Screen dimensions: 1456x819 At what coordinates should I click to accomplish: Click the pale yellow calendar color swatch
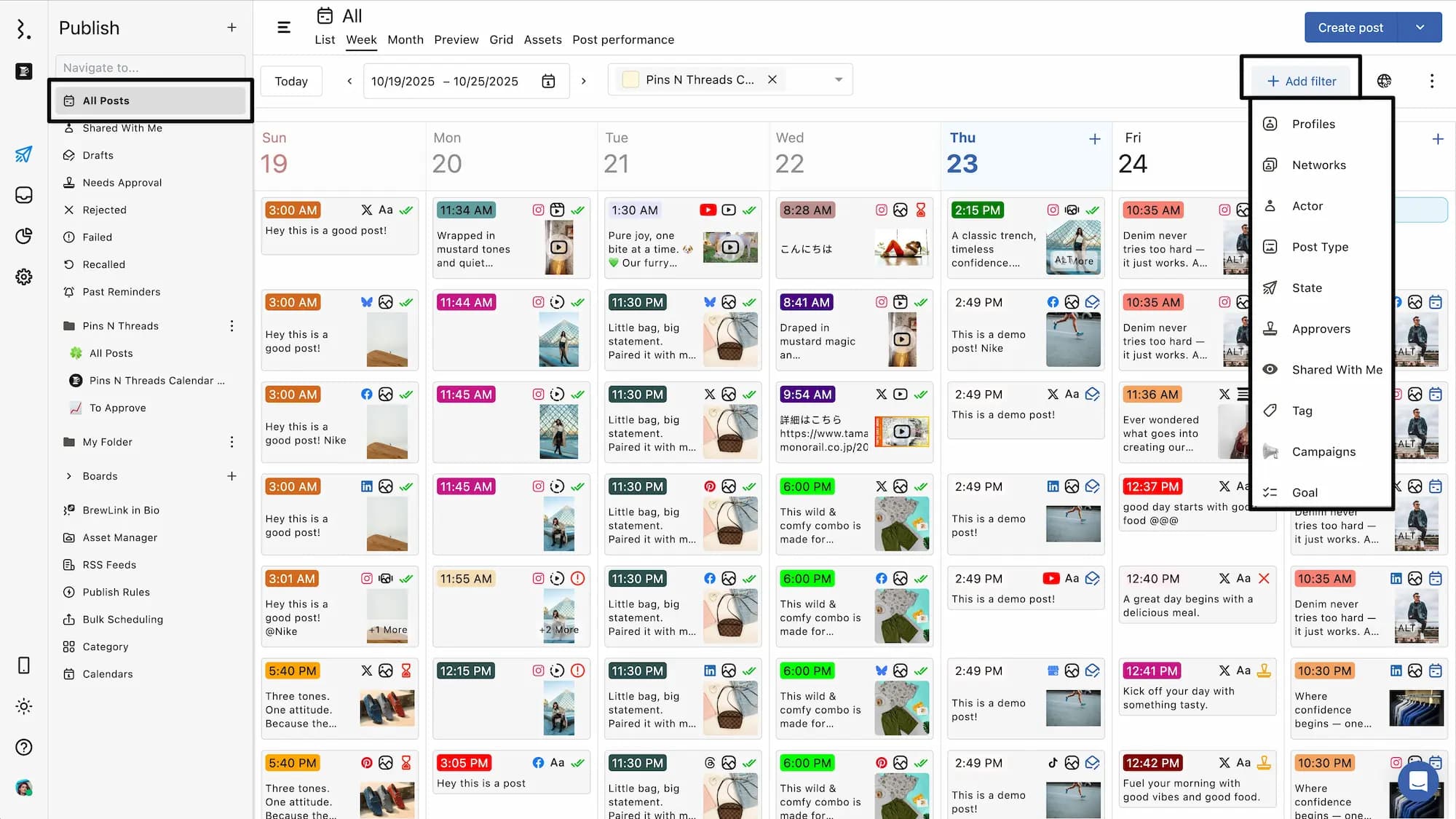point(630,79)
